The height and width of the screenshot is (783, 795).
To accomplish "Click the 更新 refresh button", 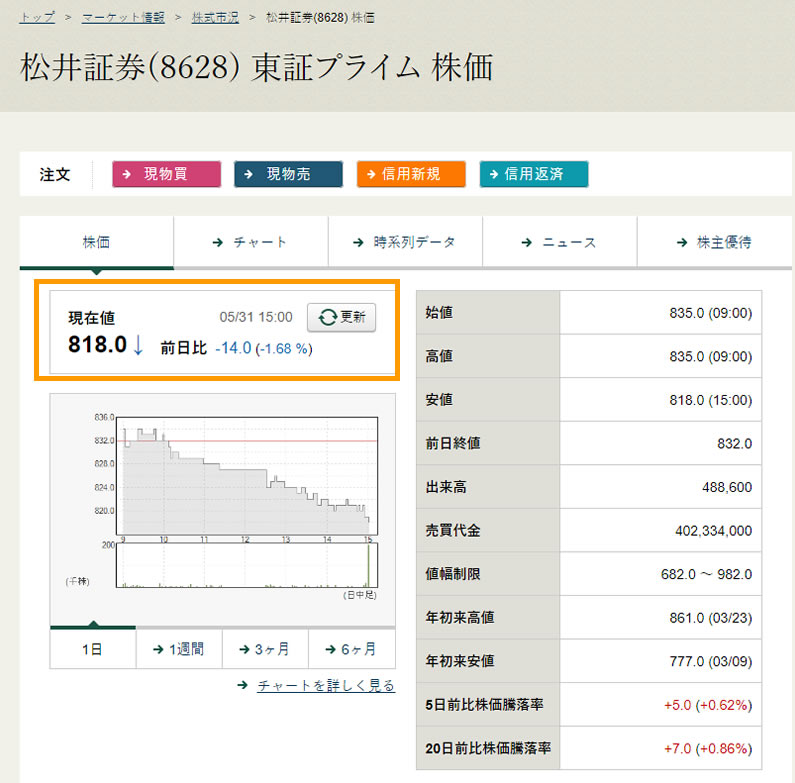I will click(x=341, y=317).
